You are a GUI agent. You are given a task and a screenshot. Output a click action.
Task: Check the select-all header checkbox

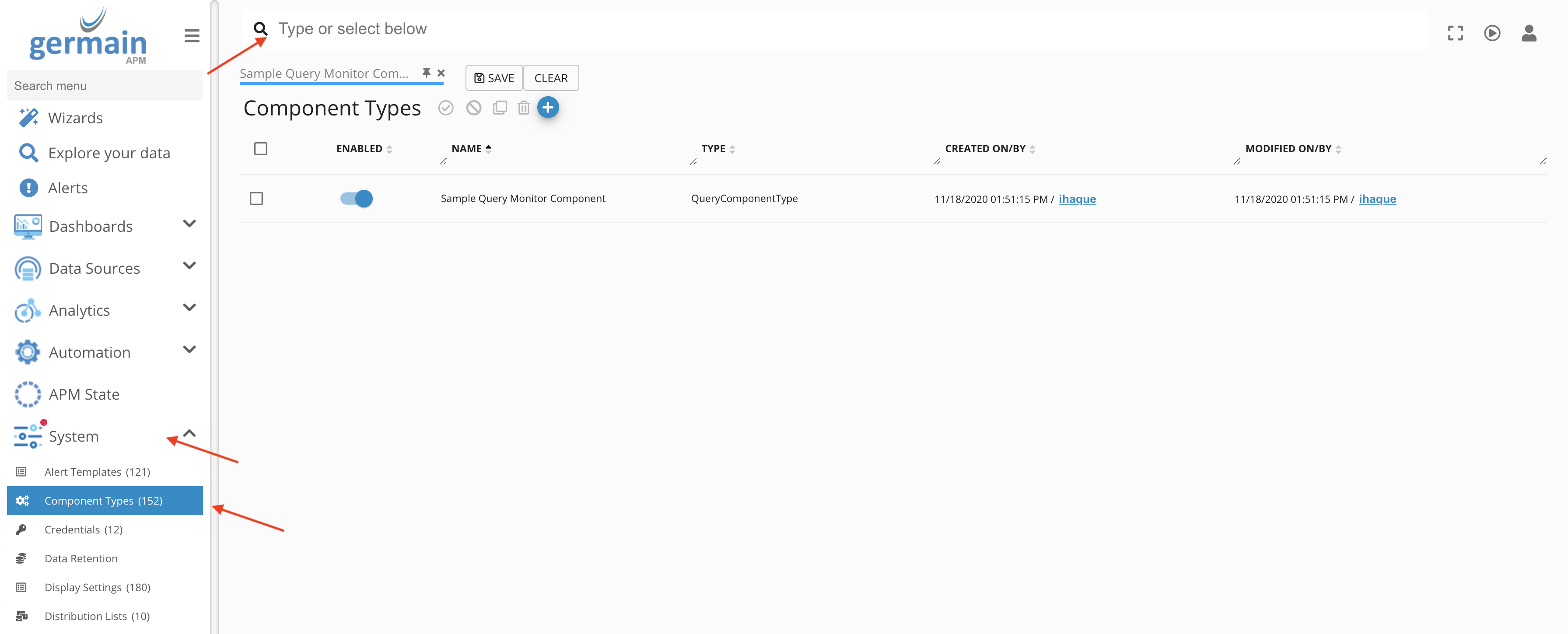pyautogui.click(x=260, y=149)
